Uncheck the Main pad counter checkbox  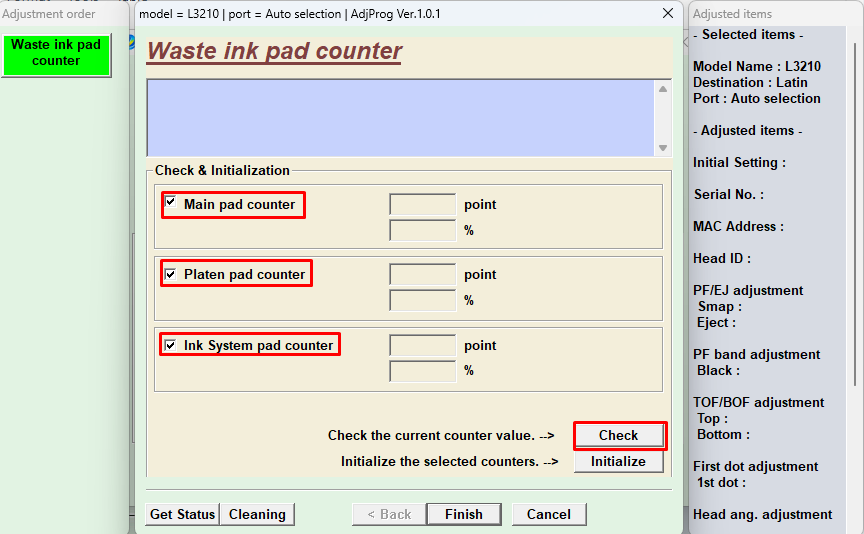[171, 203]
